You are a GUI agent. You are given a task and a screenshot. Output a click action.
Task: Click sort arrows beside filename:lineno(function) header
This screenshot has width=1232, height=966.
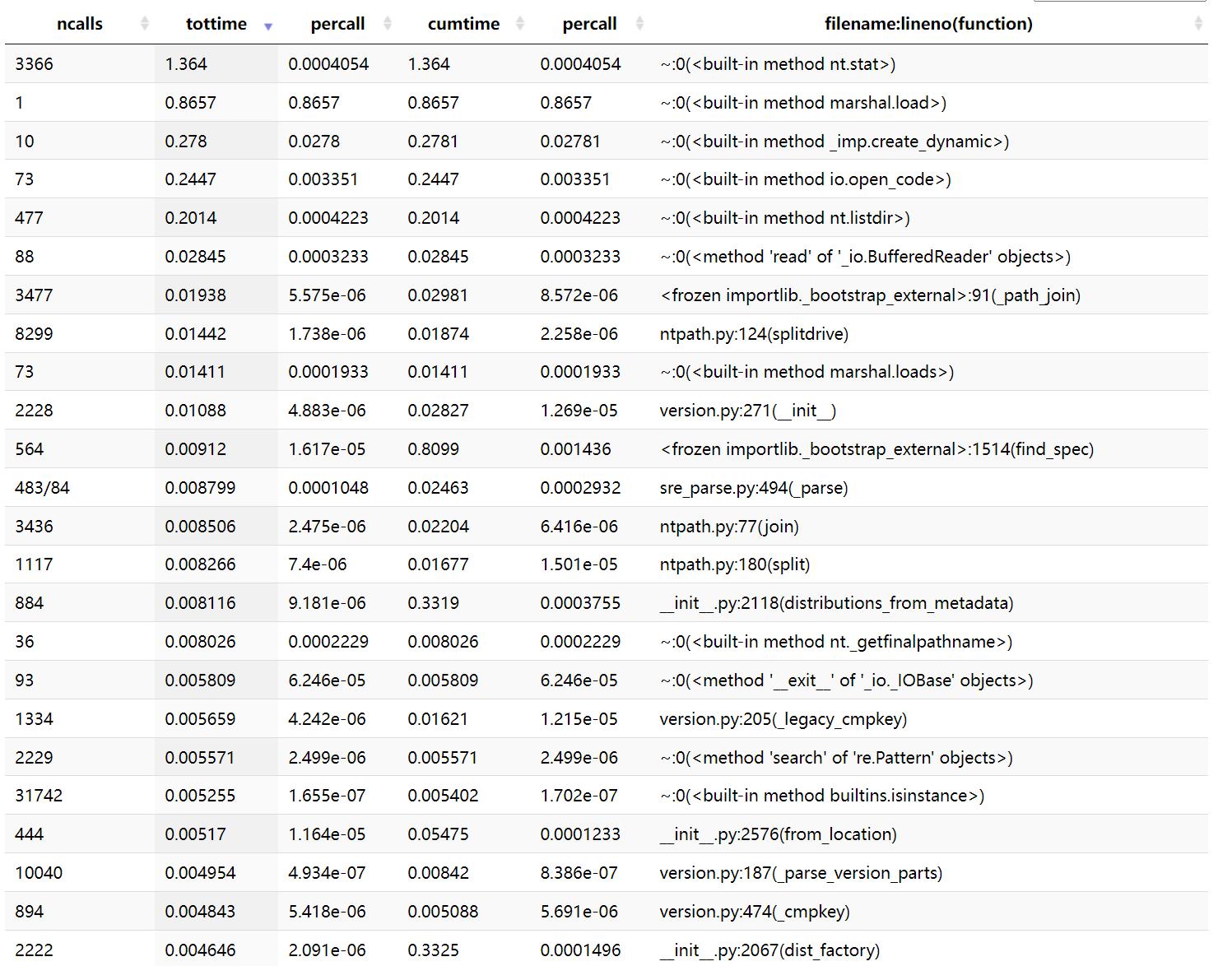[1197, 24]
